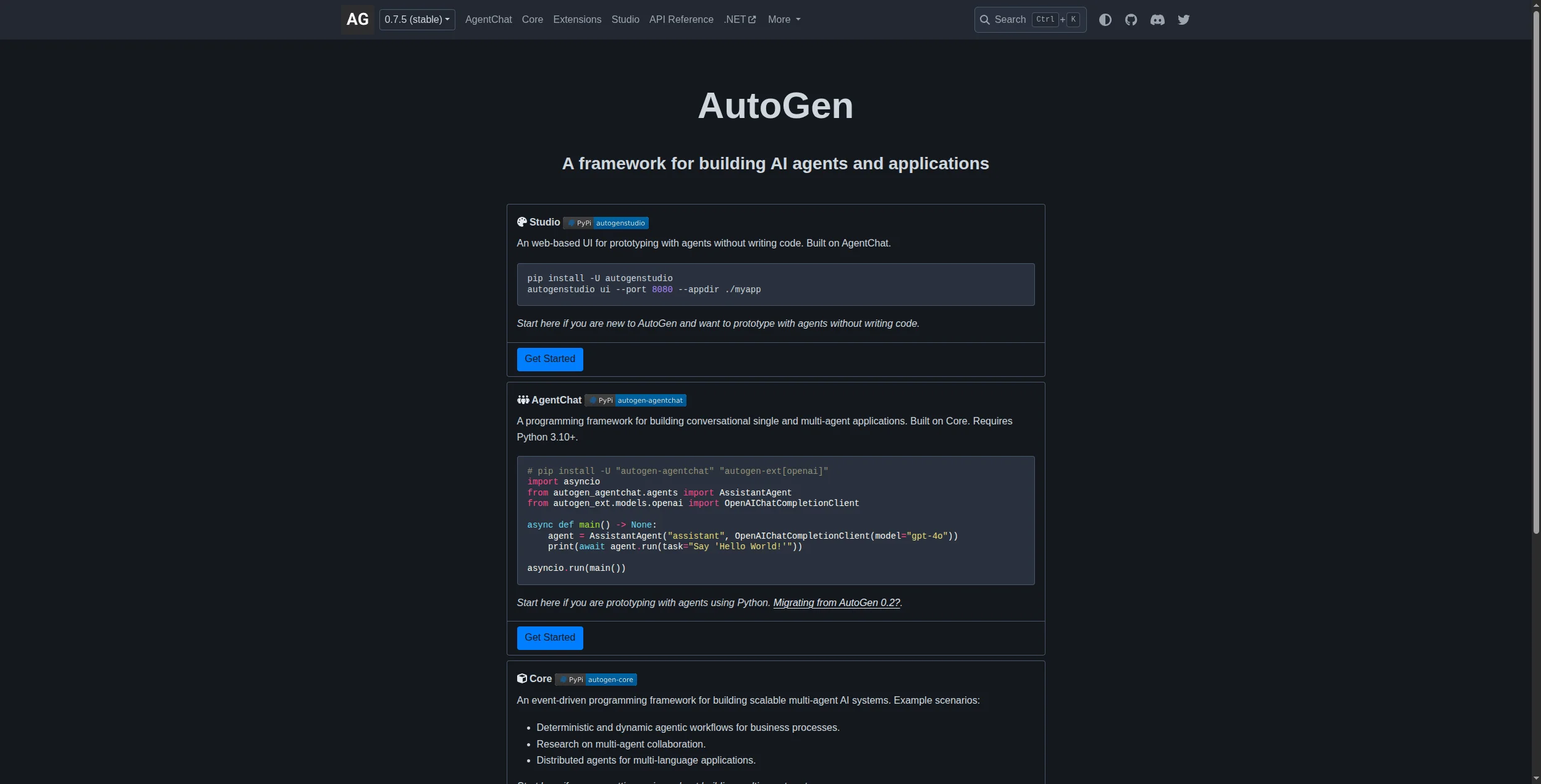Click the 'pip install -U autogenstudio' code line

point(600,279)
